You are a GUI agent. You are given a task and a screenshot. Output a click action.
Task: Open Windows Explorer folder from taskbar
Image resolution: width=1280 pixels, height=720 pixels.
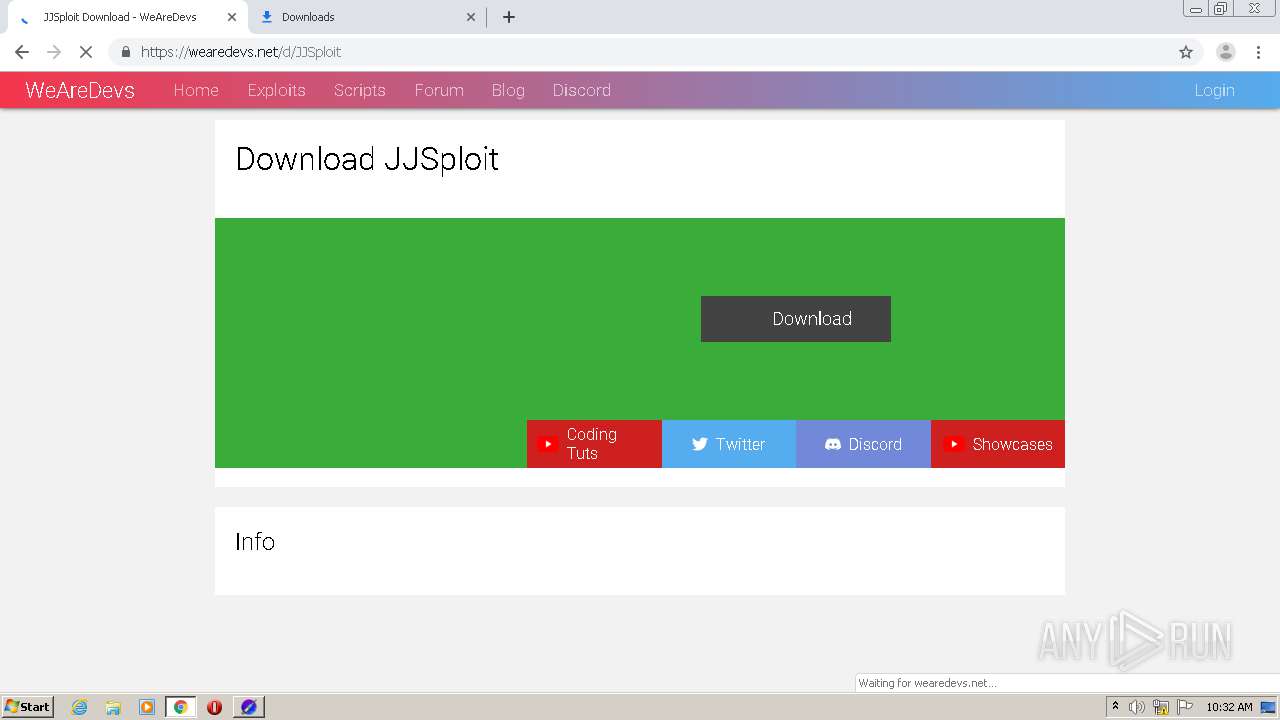[x=113, y=707]
